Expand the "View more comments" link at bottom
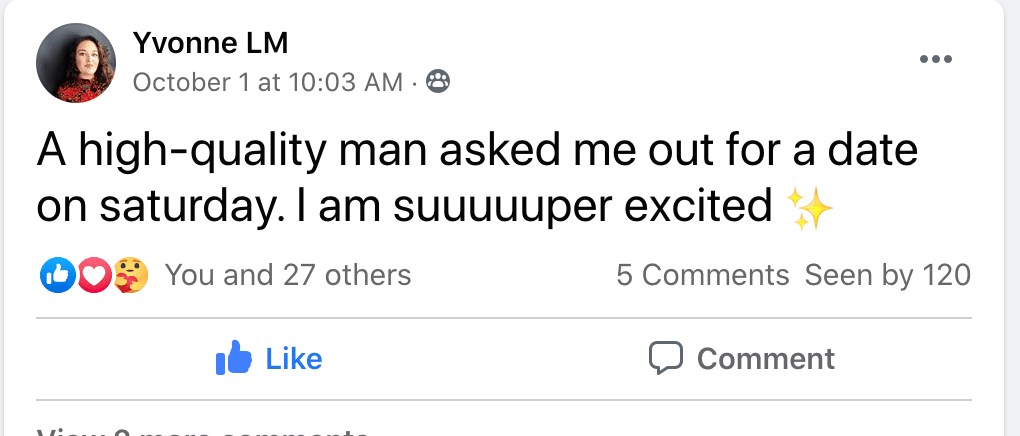This screenshot has height=436, width=1020. click(x=202, y=432)
